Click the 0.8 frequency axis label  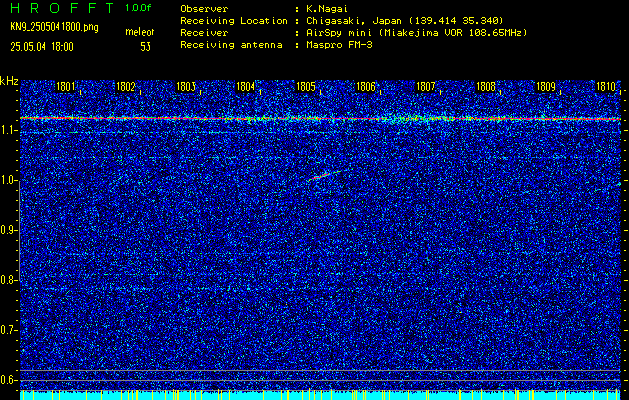pyautogui.click(x=6, y=280)
